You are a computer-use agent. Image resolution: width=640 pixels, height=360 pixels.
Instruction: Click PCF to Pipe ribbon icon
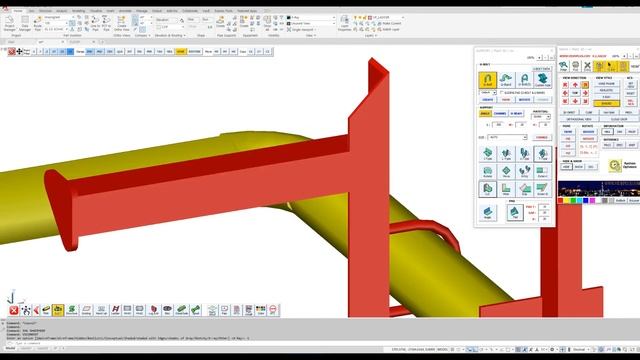106,24
